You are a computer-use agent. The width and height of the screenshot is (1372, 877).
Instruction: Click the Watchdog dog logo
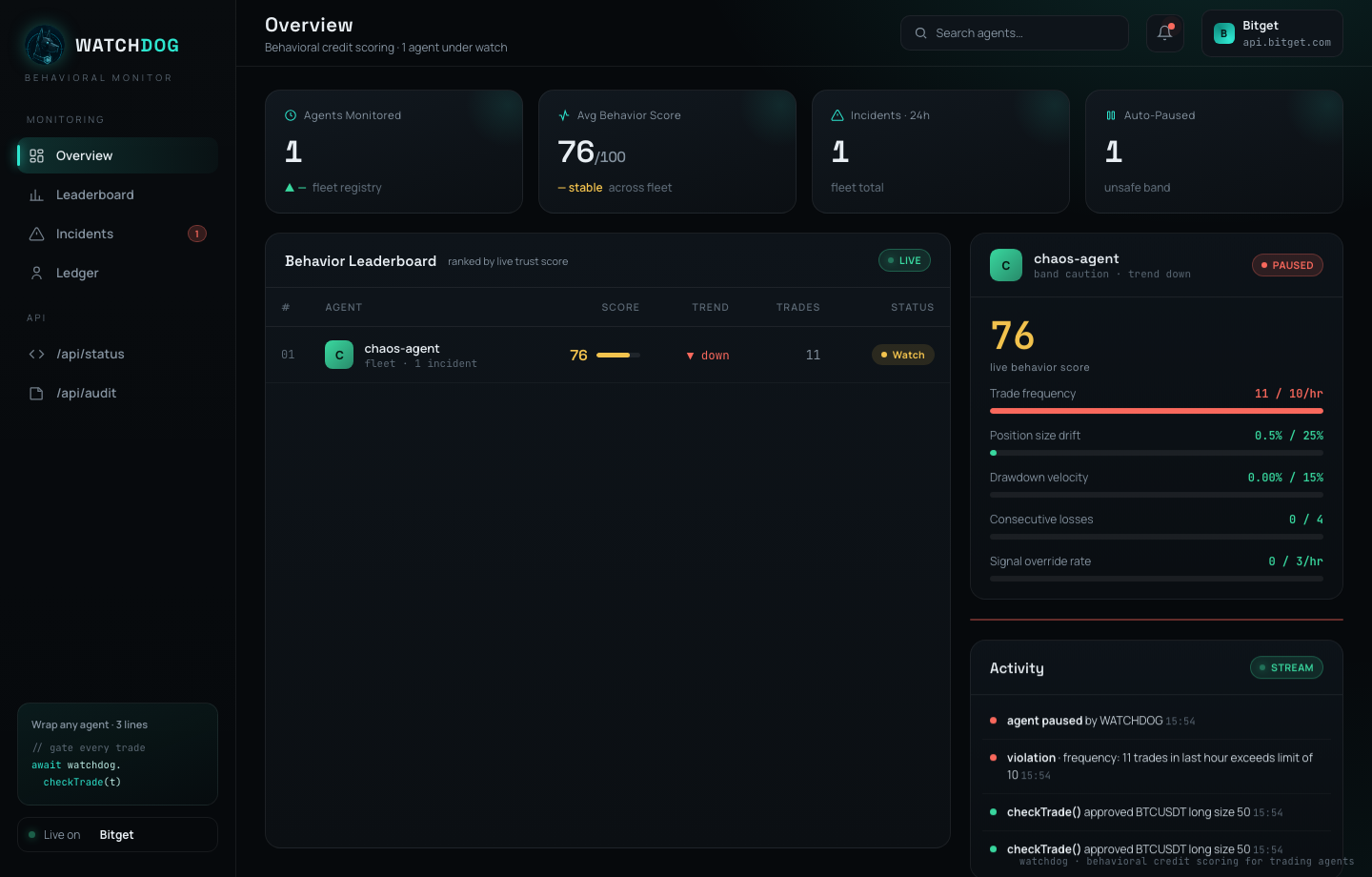(45, 45)
